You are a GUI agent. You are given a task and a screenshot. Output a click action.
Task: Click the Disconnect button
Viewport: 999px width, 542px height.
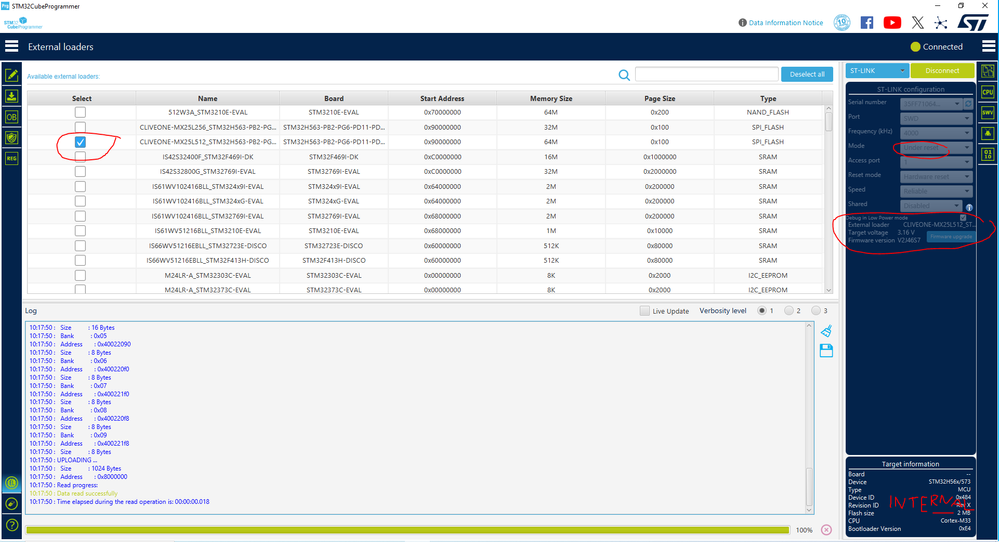tap(942, 70)
